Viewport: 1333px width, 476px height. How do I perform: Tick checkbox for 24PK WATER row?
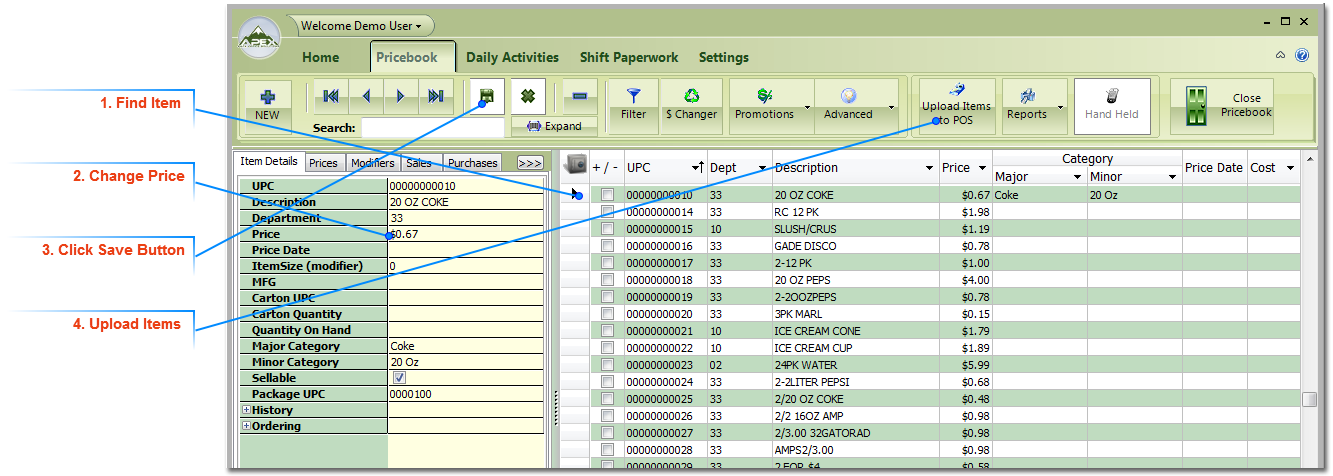[607, 365]
